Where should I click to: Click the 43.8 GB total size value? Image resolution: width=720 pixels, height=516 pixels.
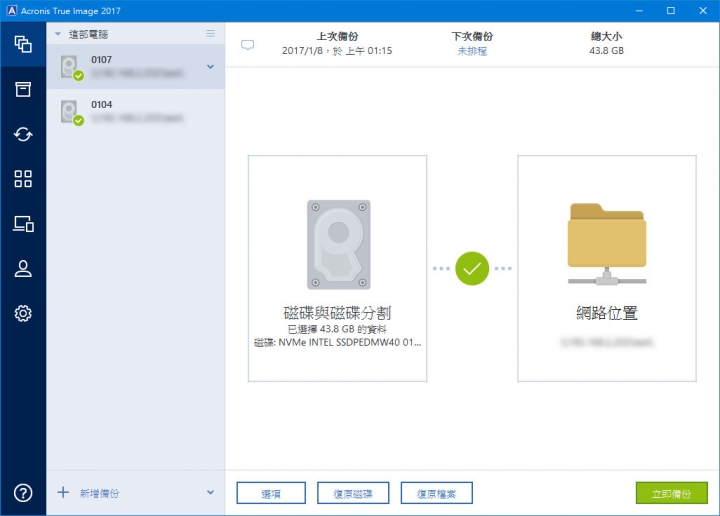pyautogui.click(x=607, y=51)
